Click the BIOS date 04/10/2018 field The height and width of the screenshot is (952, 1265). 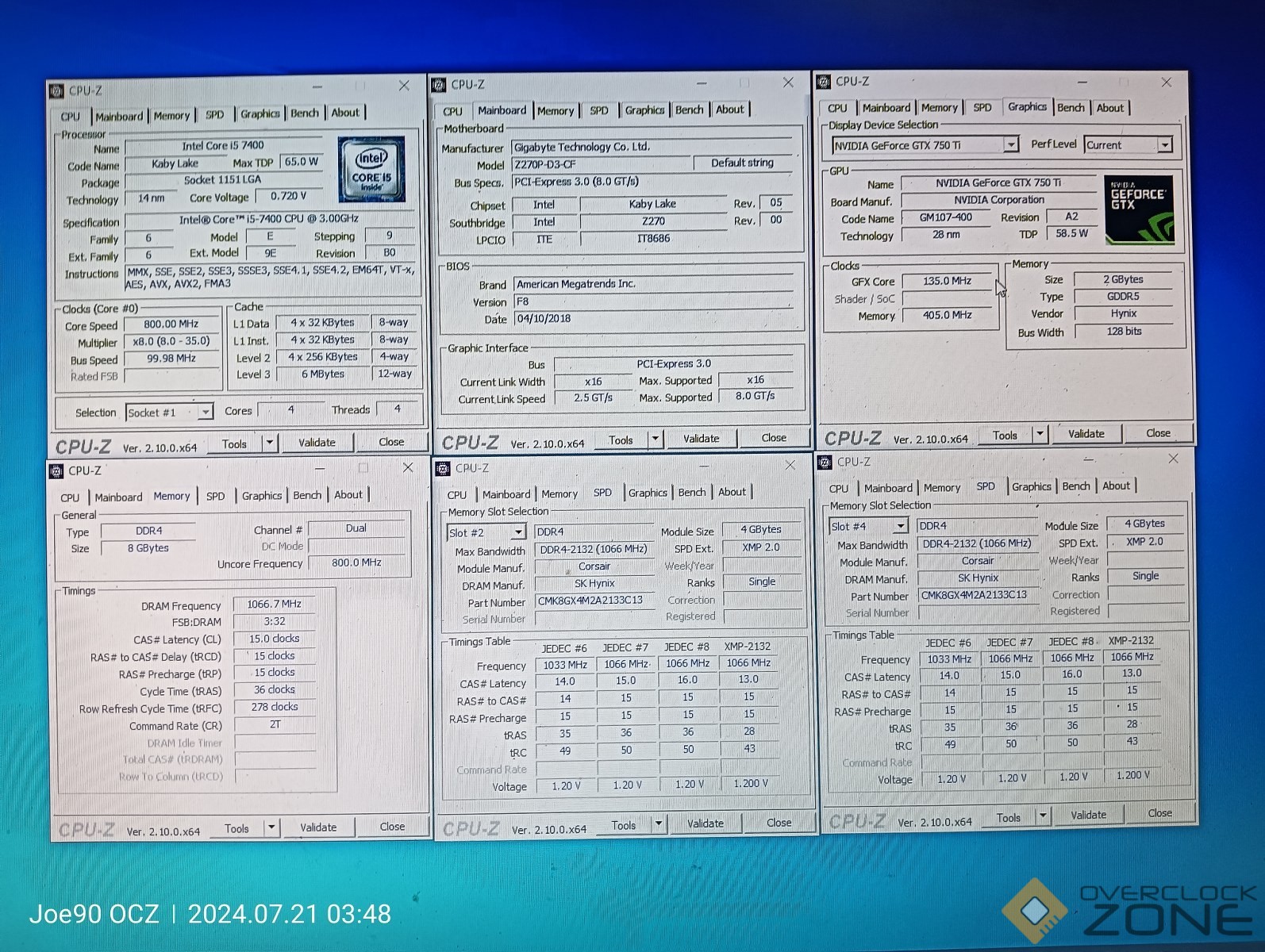[654, 319]
